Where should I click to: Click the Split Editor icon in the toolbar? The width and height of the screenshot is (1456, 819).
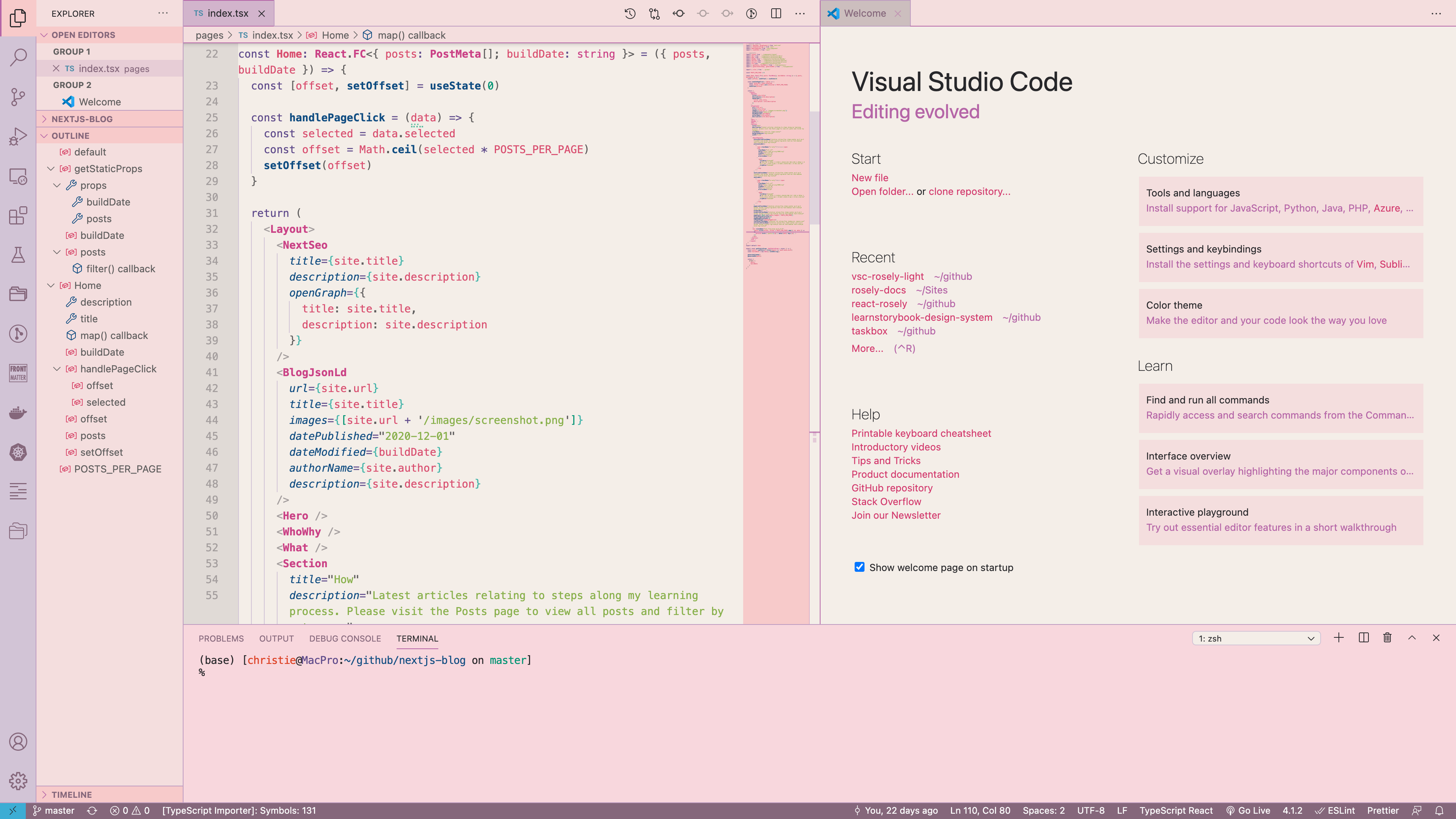[776, 13]
